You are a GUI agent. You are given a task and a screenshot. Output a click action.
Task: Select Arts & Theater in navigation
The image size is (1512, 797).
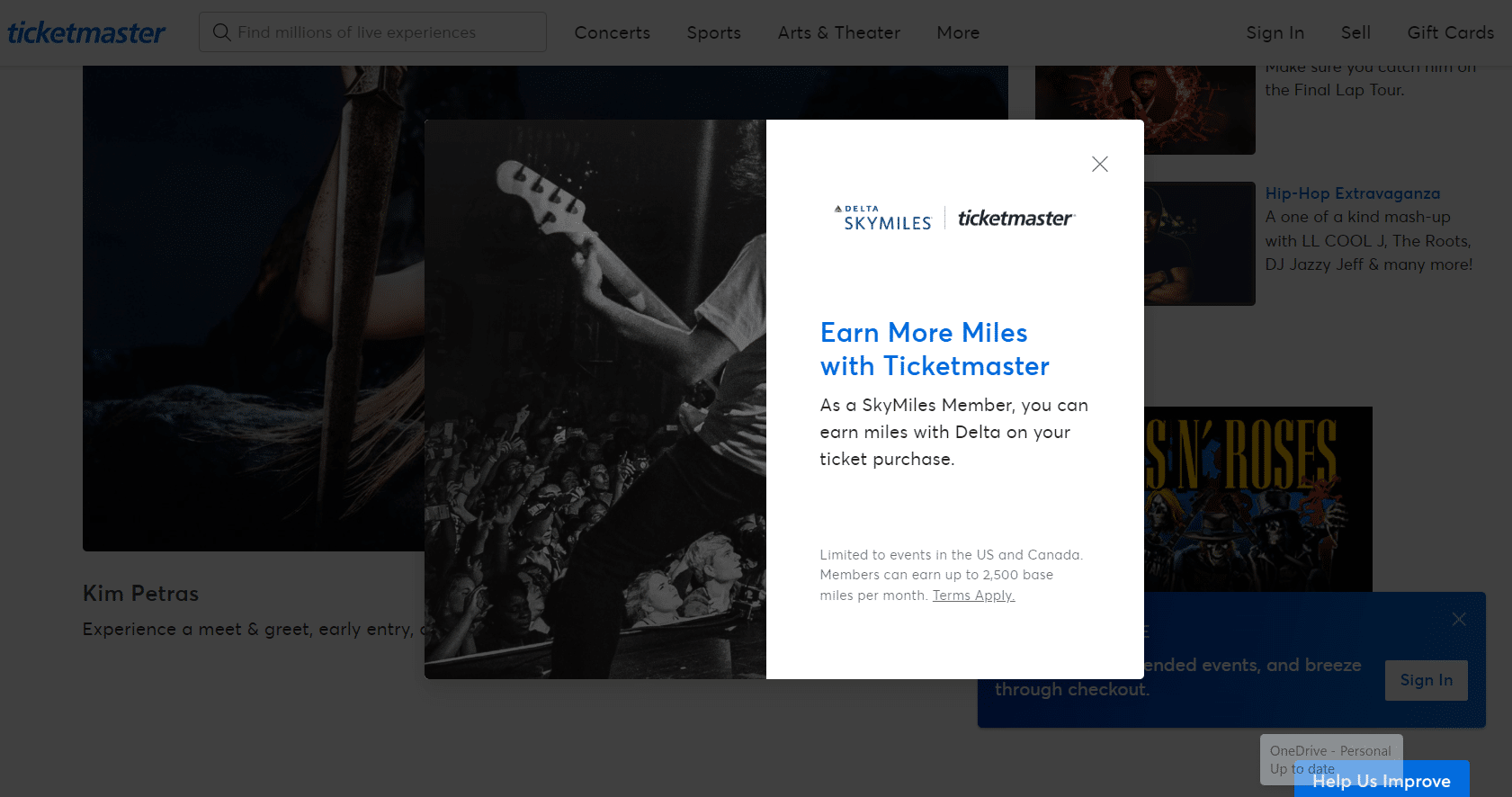pos(838,32)
